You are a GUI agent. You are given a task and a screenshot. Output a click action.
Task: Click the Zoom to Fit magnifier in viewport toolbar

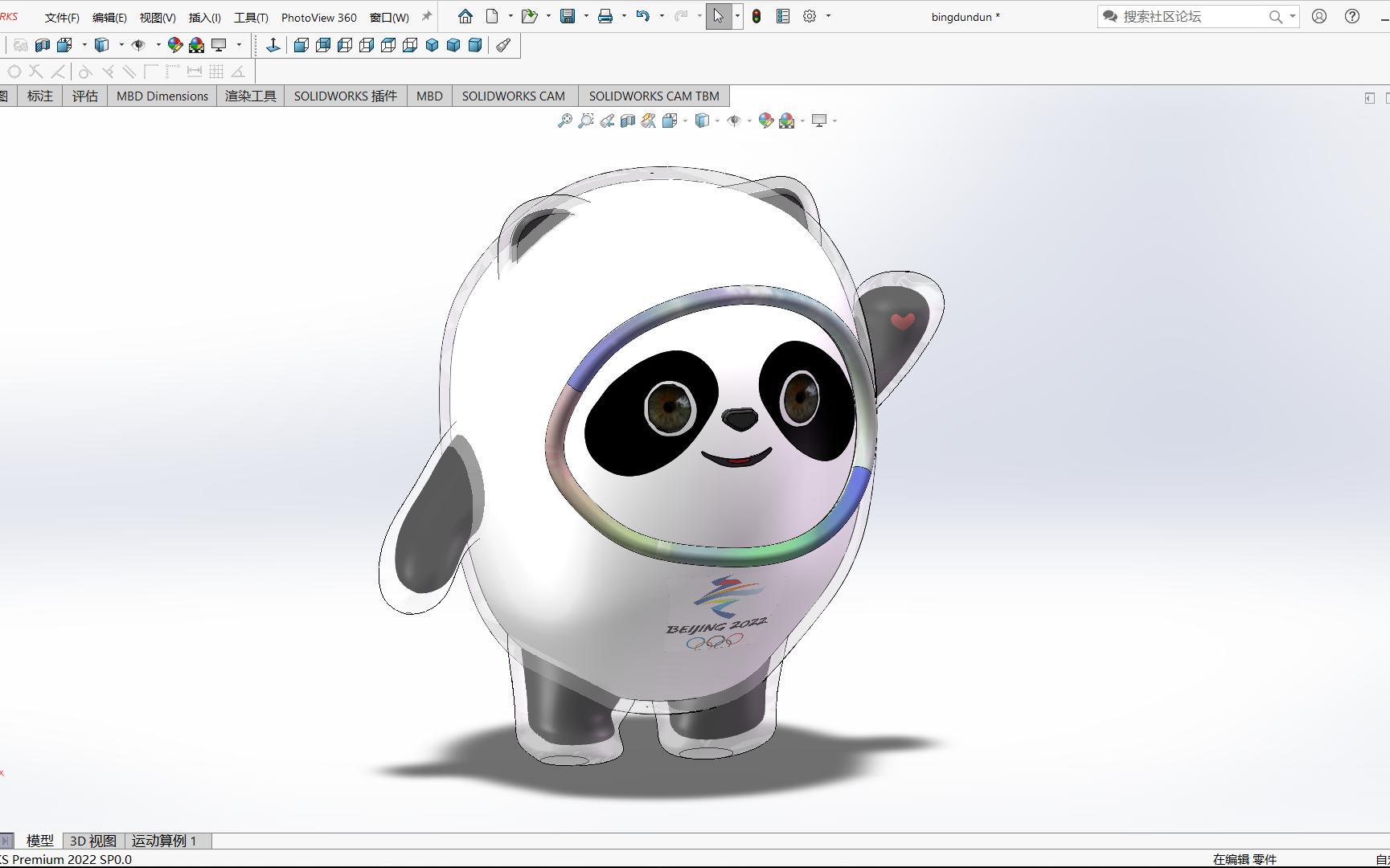(x=565, y=121)
